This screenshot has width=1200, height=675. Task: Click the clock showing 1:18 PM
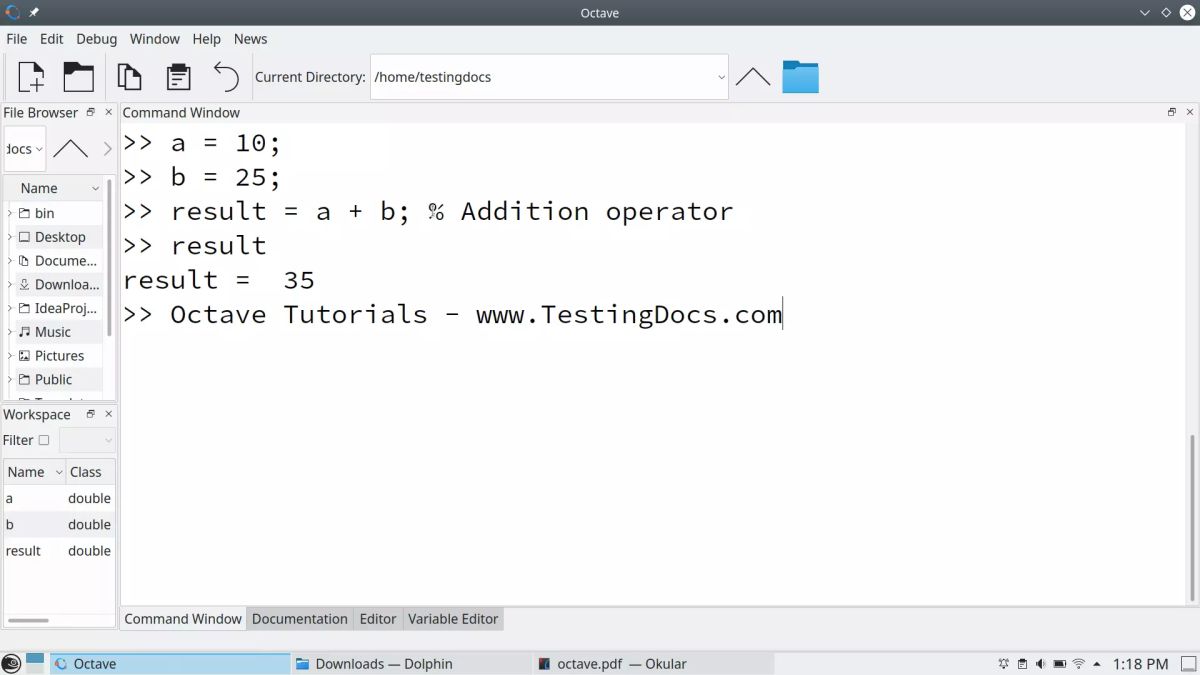pos(1140,664)
